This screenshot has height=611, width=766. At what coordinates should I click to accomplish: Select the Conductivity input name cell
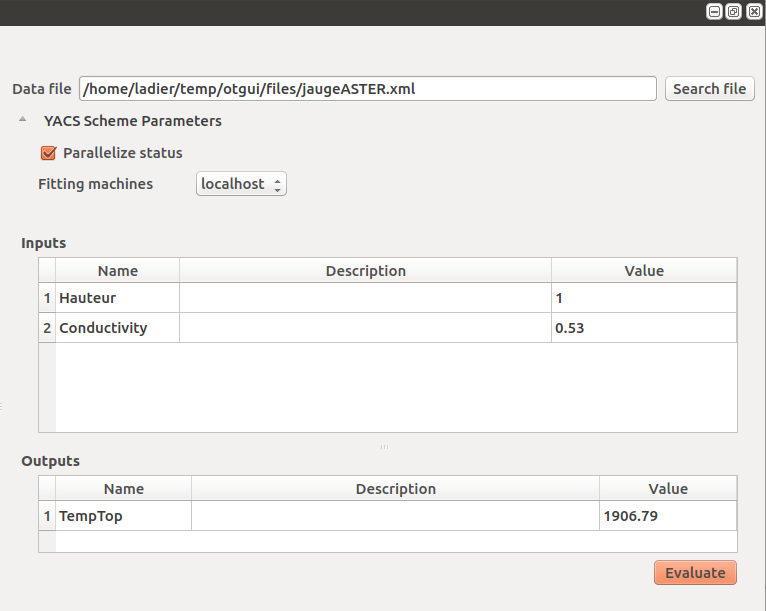click(x=117, y=328)
